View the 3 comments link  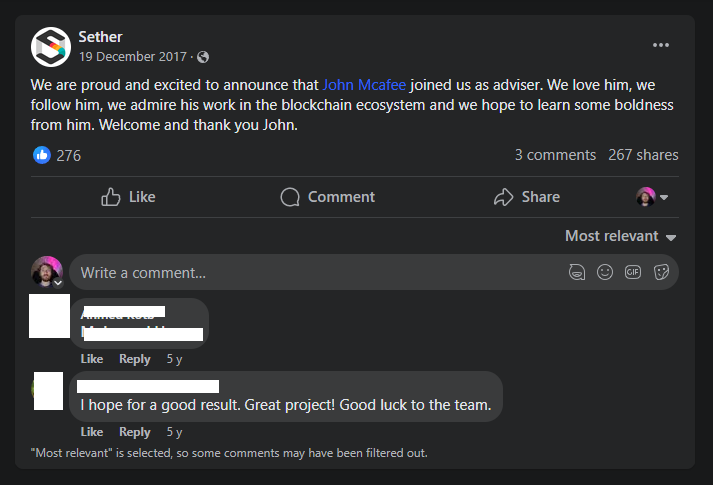coord(555,155)
